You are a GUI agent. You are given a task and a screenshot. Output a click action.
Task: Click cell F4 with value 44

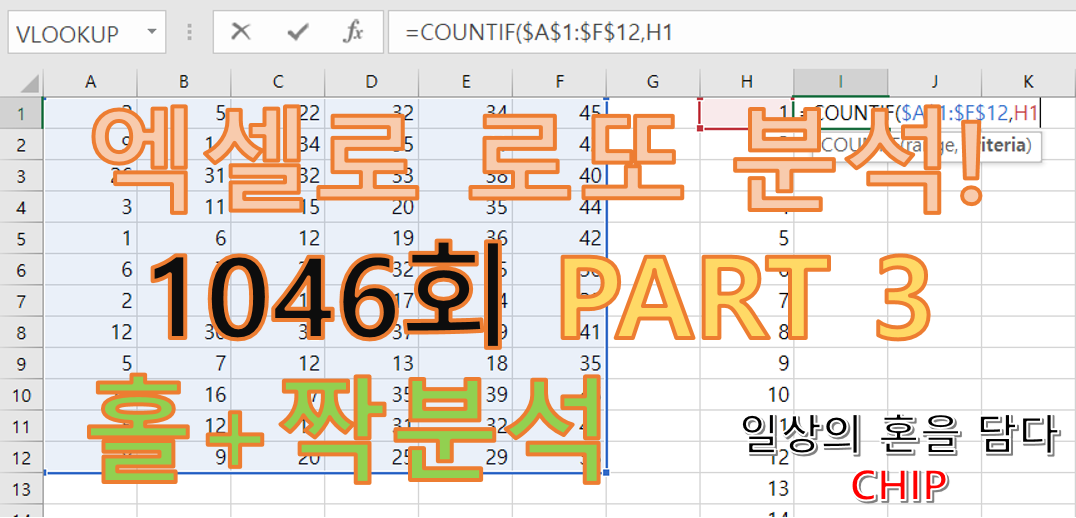click(559, 207)
